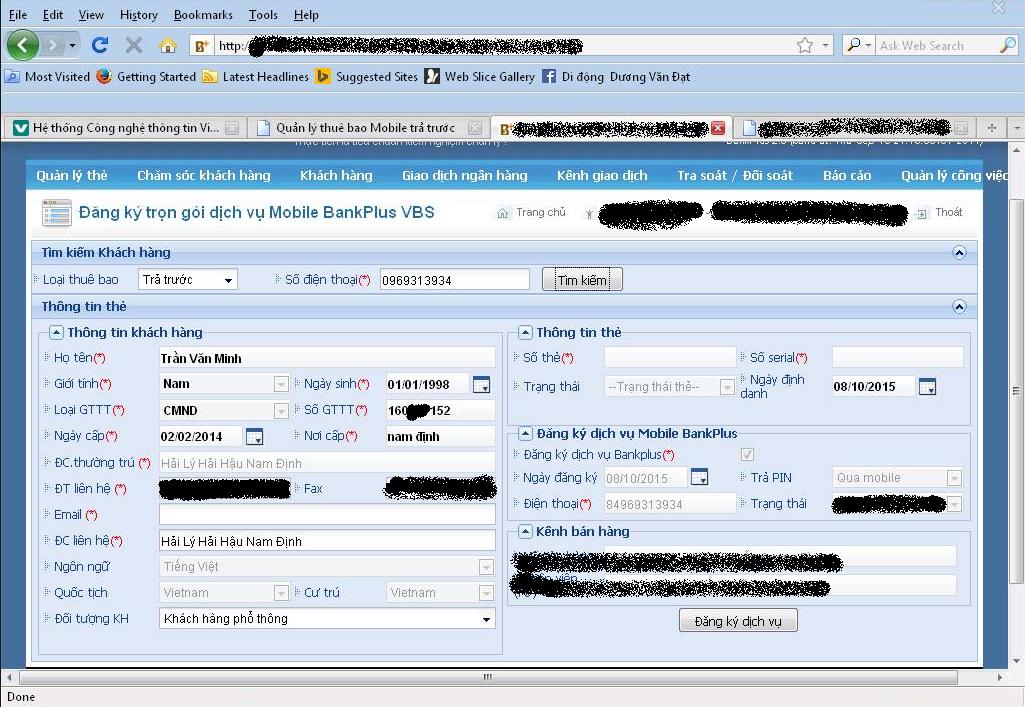Screen dimensions: 1025x707
Task: Open the Giới tính dropdown
Action: (x=224, y=384)
